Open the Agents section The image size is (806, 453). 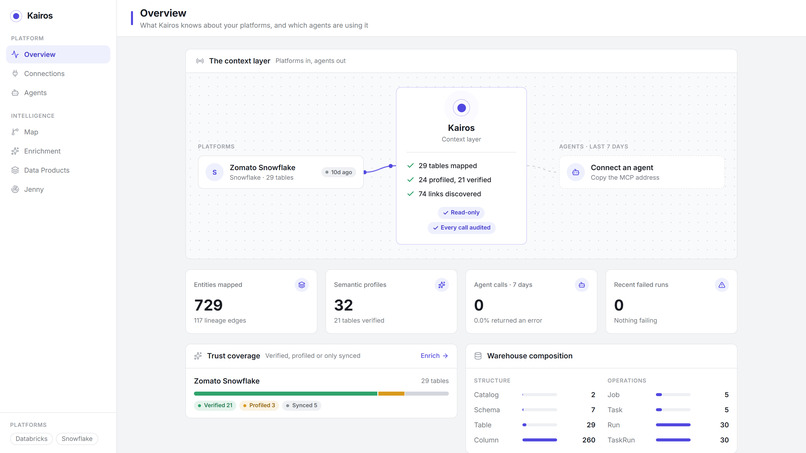[58, 93]
